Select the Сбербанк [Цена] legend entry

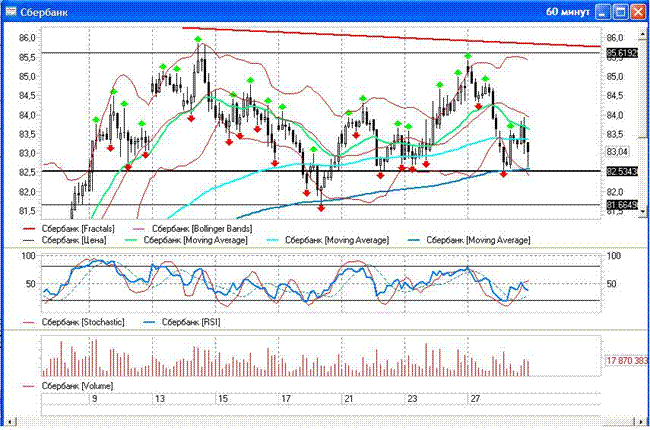tap(65, 240)
